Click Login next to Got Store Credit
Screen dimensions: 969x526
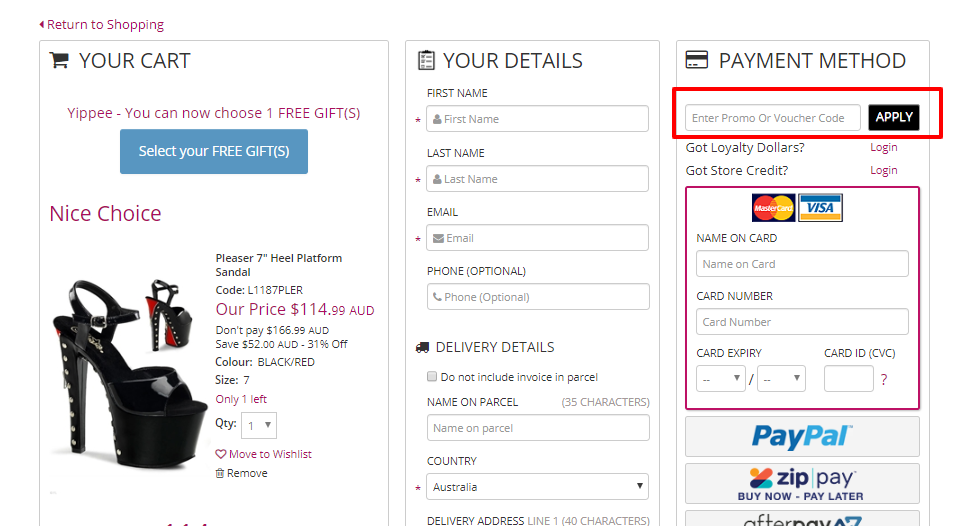tap(883, 170)
